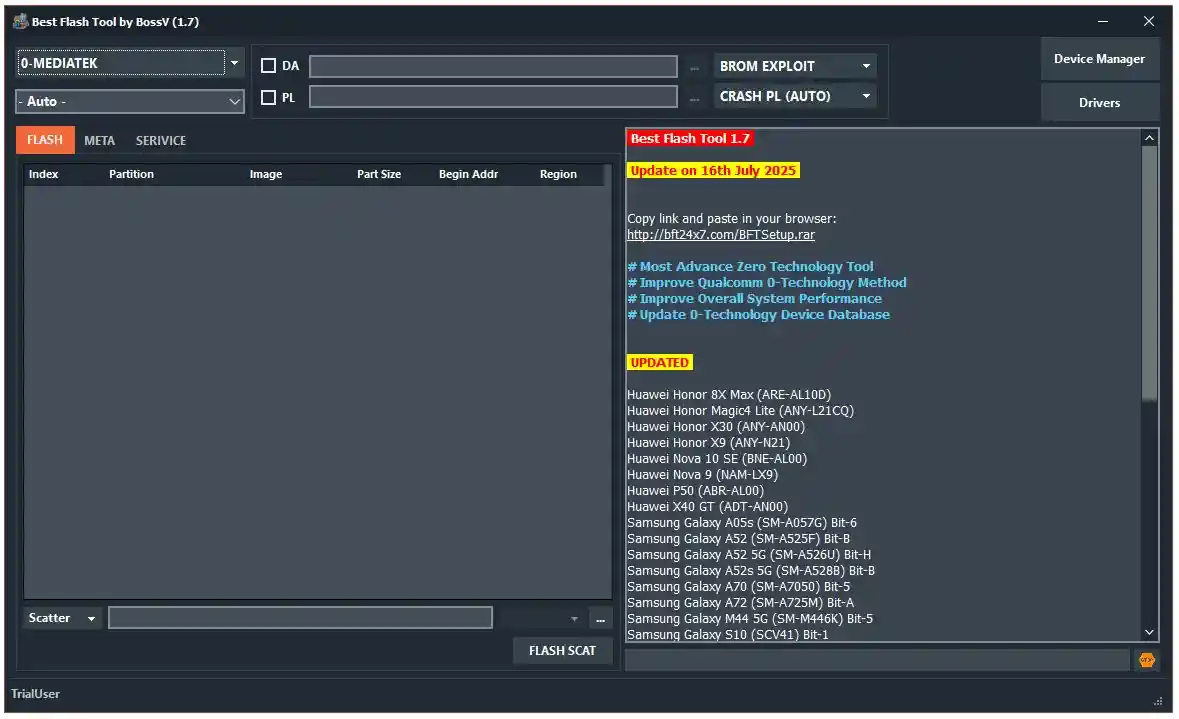The image size is (1179, 719).
Task: Click Improve Qualcomm 0-Technology Method line
Action: [x=767, y=283]
